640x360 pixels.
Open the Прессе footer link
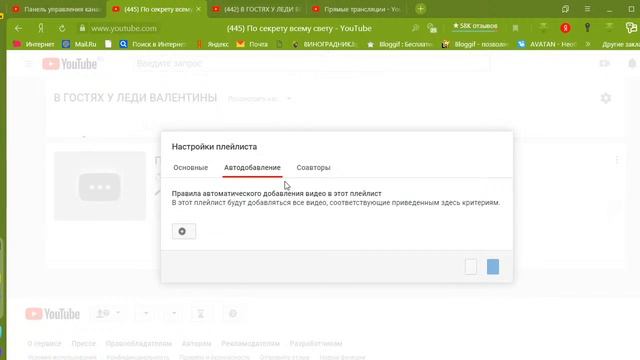(83, 344)
